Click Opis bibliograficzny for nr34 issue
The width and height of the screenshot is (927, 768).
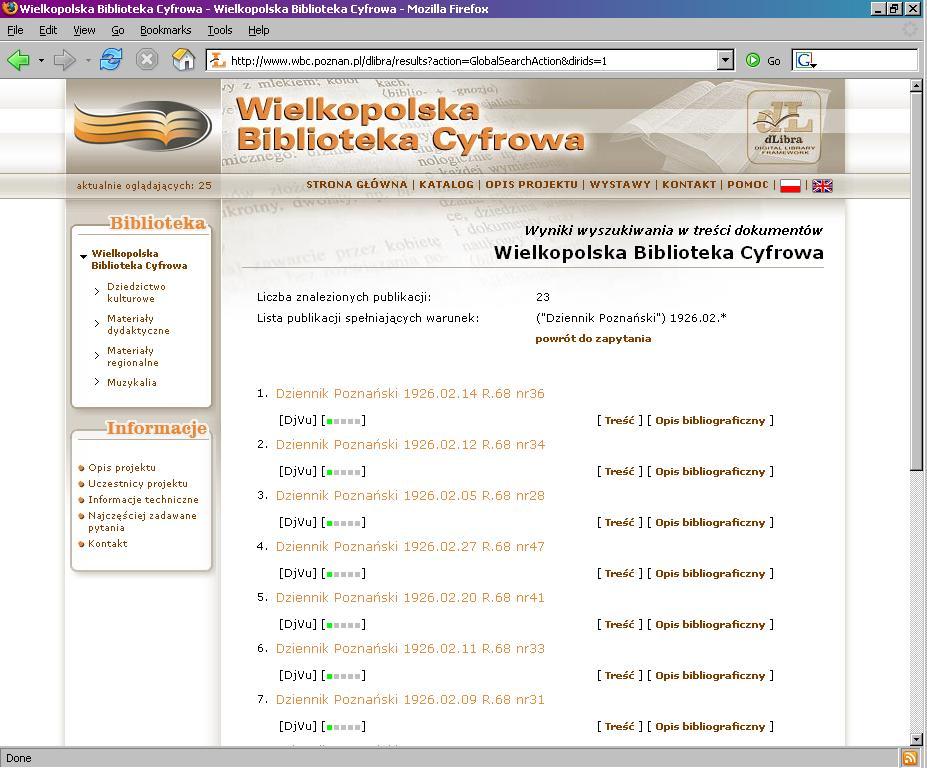(710, 472)
